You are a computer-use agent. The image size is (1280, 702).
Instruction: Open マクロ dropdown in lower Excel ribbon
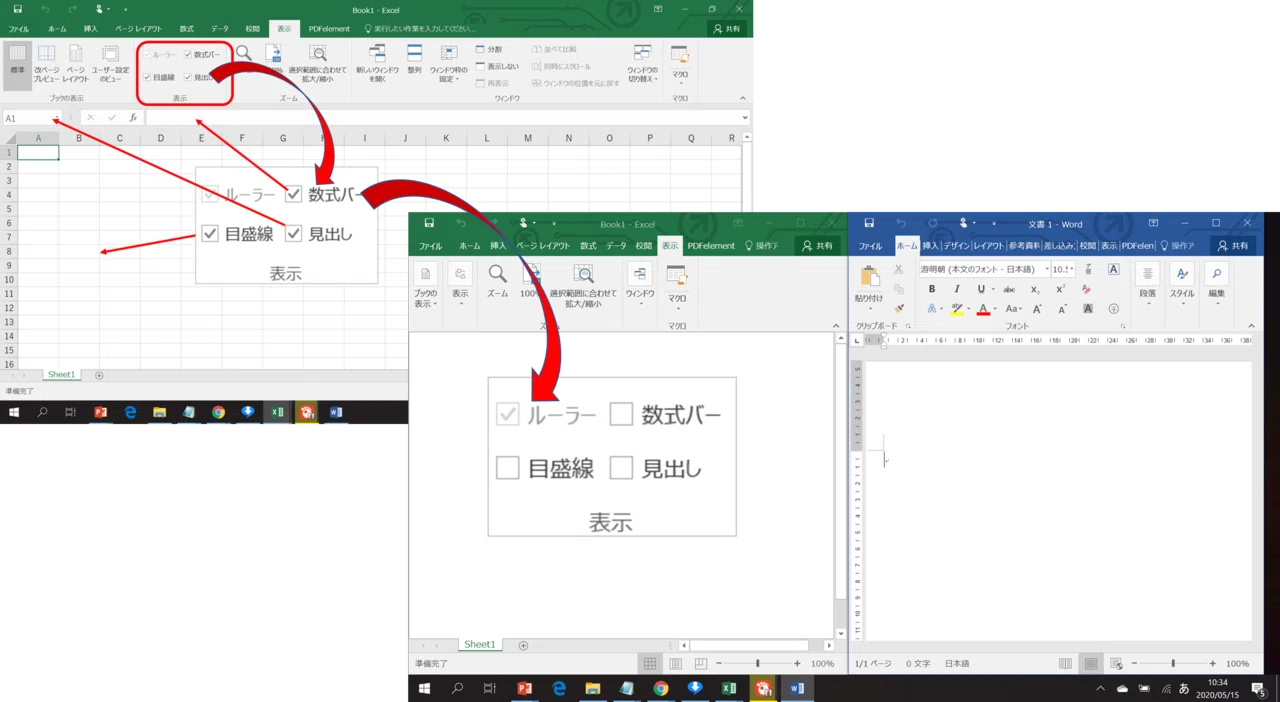tap(677, 286)
